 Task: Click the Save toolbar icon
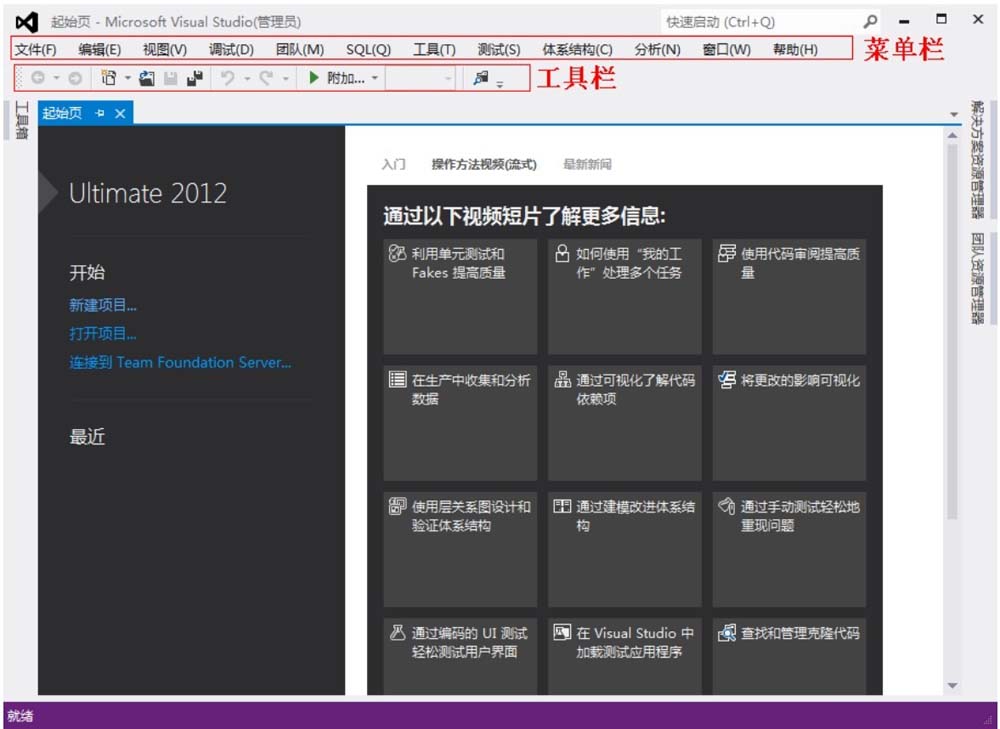[x=170, y=78]
